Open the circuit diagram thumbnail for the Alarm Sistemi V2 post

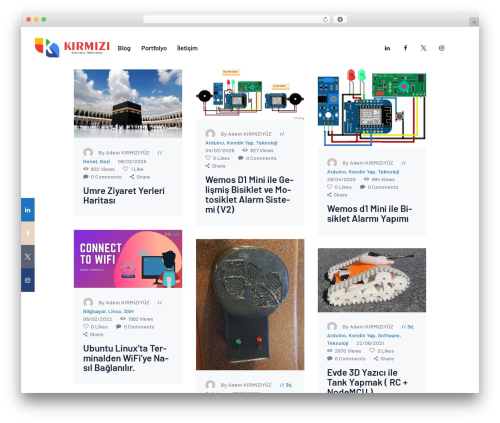click(x=250, y=94)
